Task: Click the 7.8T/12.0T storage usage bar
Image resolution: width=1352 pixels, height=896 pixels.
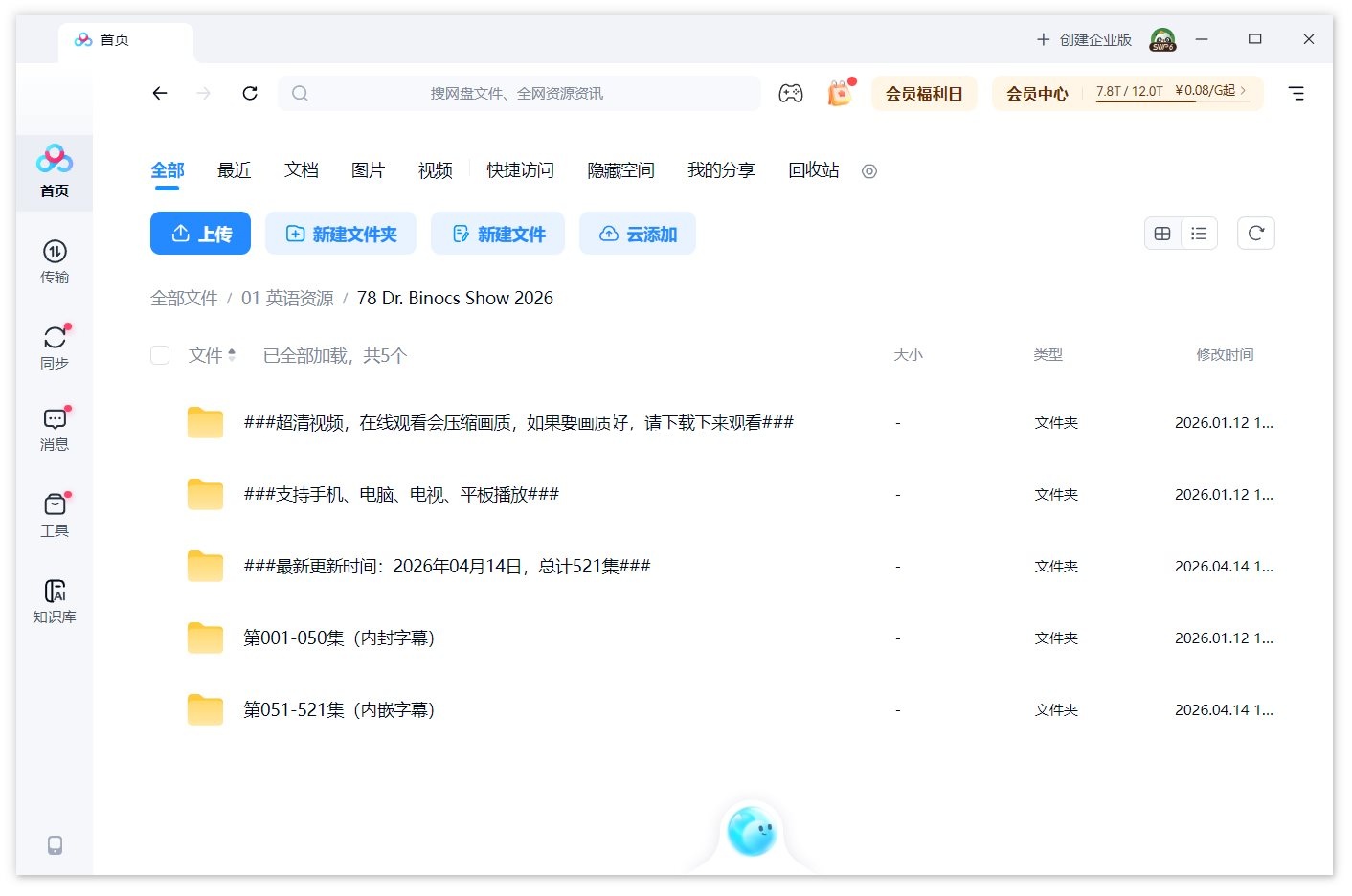Action: (1130, 93)
